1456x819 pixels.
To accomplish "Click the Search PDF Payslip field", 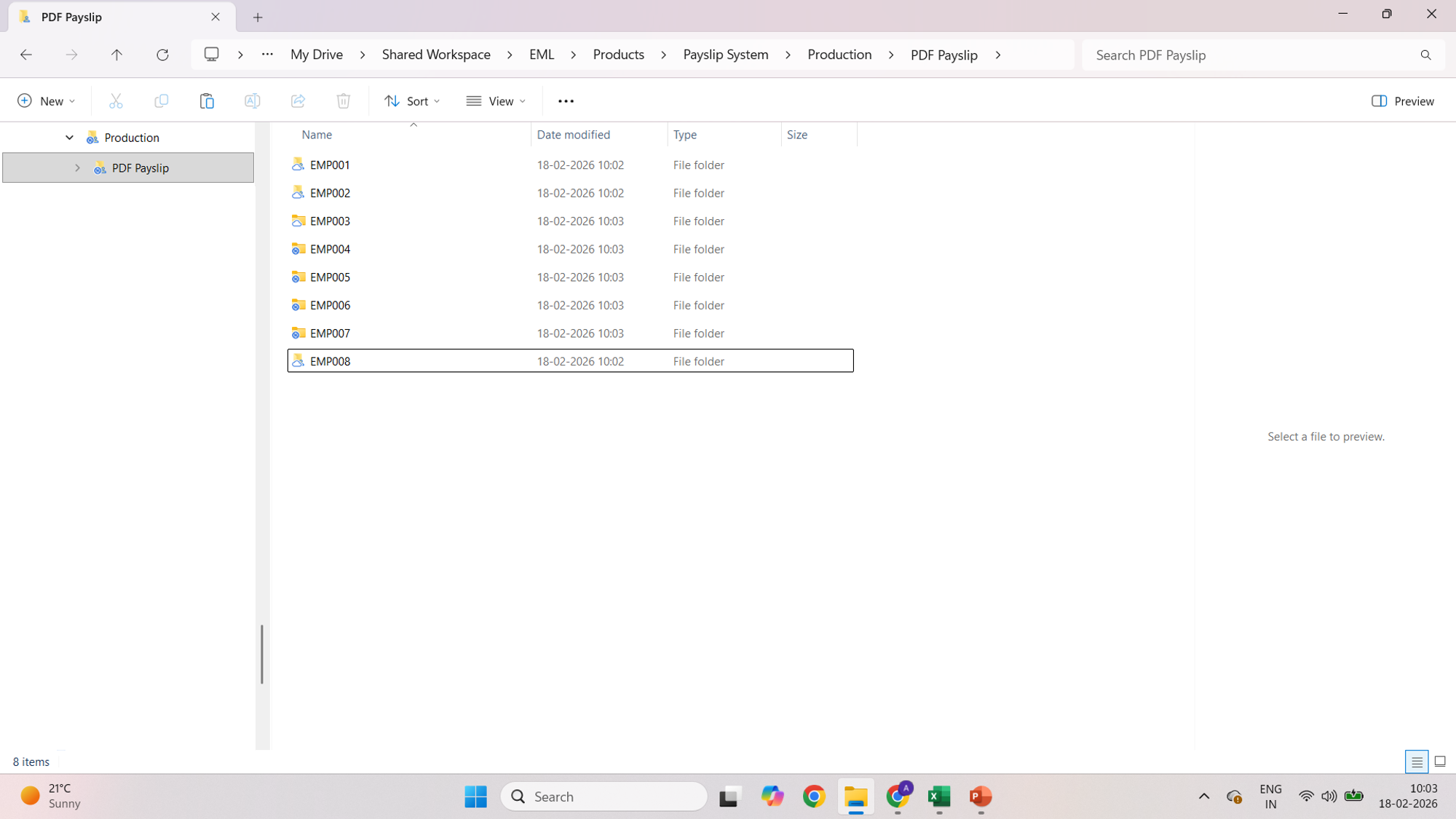I will (1252, 55).
